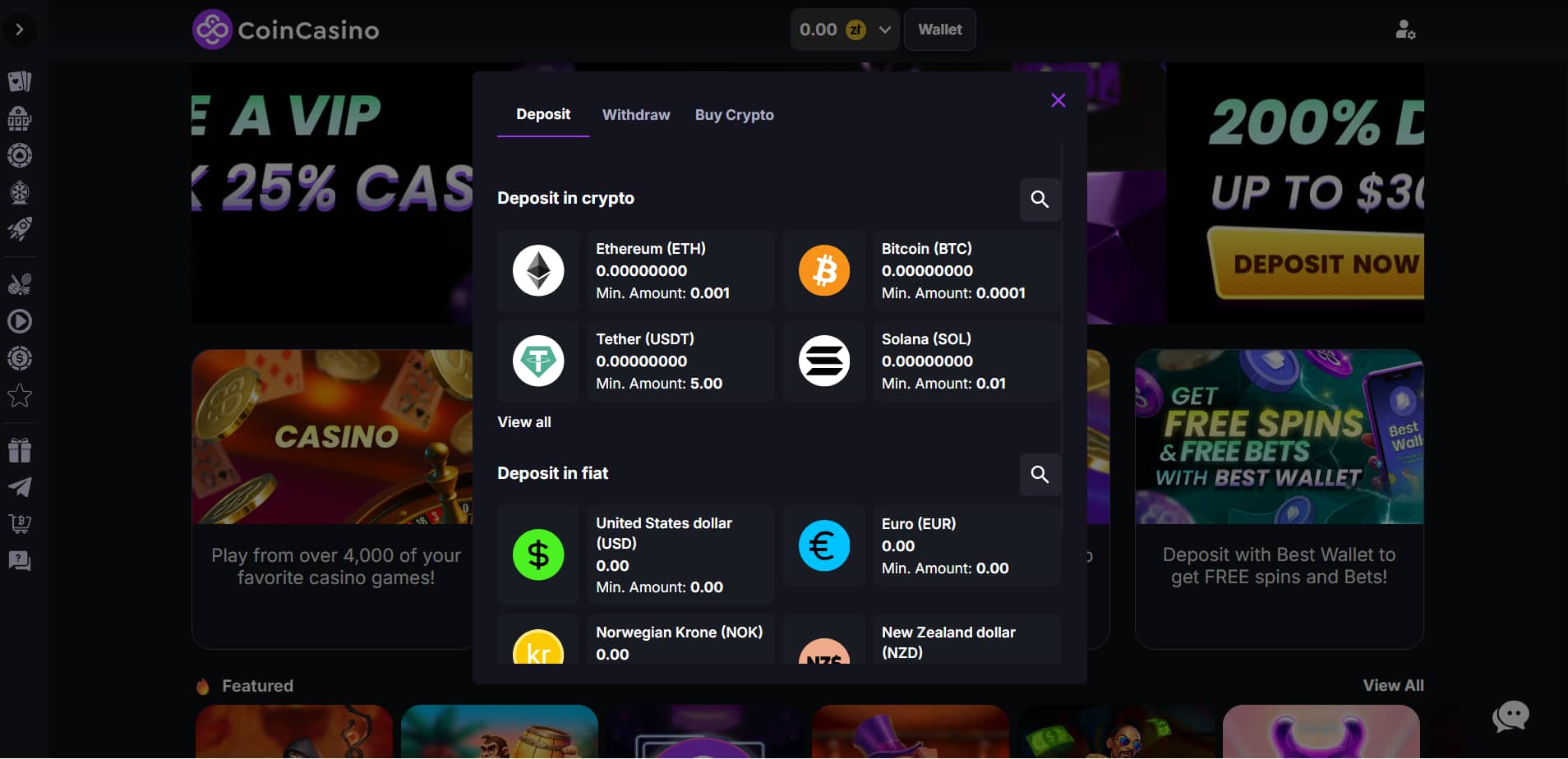The width and height of the screenshot is (1568, 759).
Task: Choose Ethereum (ETH) deposit option
Action: click(680, 270)
